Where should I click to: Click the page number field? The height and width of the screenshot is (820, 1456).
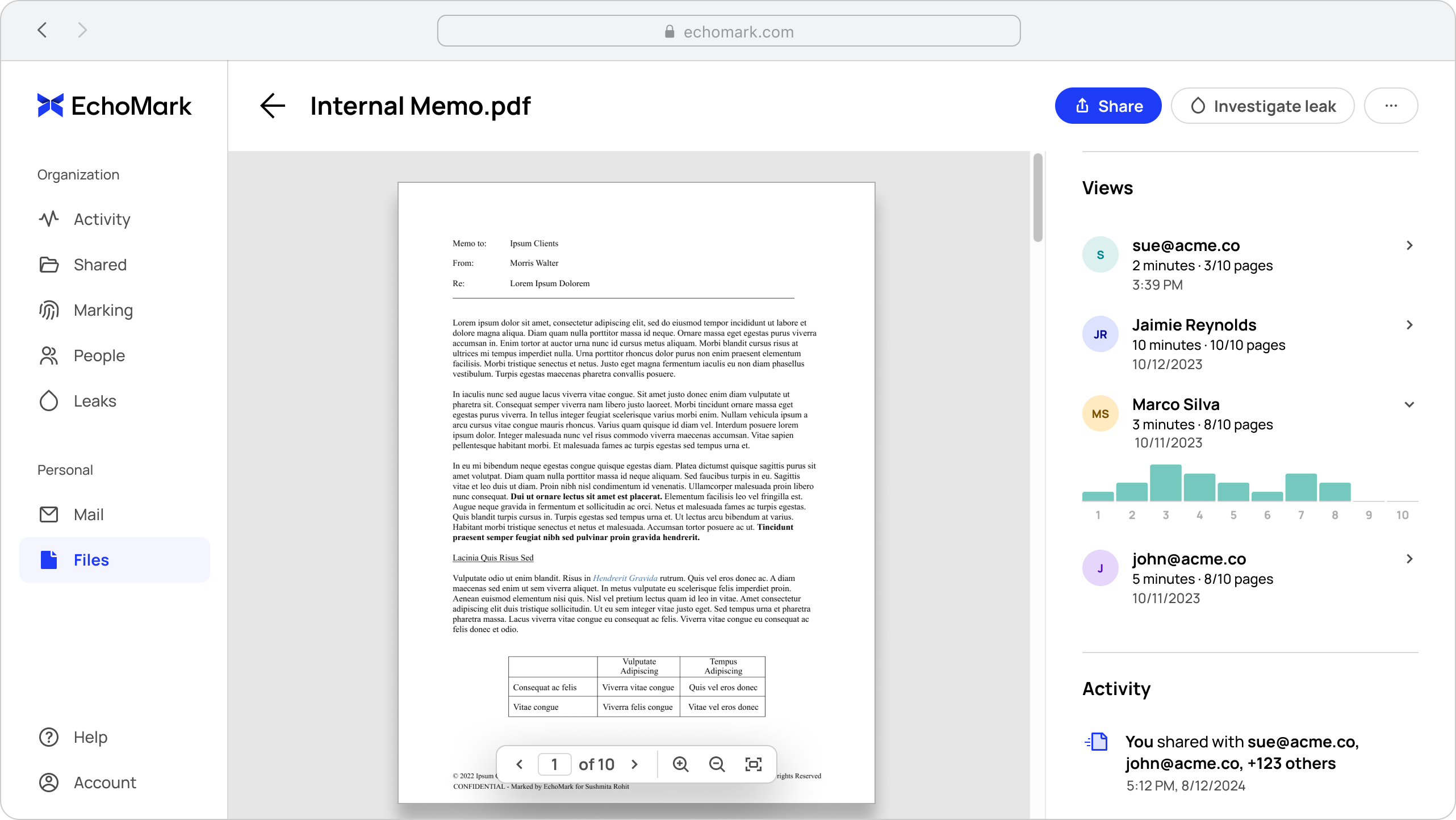(554, 764)
